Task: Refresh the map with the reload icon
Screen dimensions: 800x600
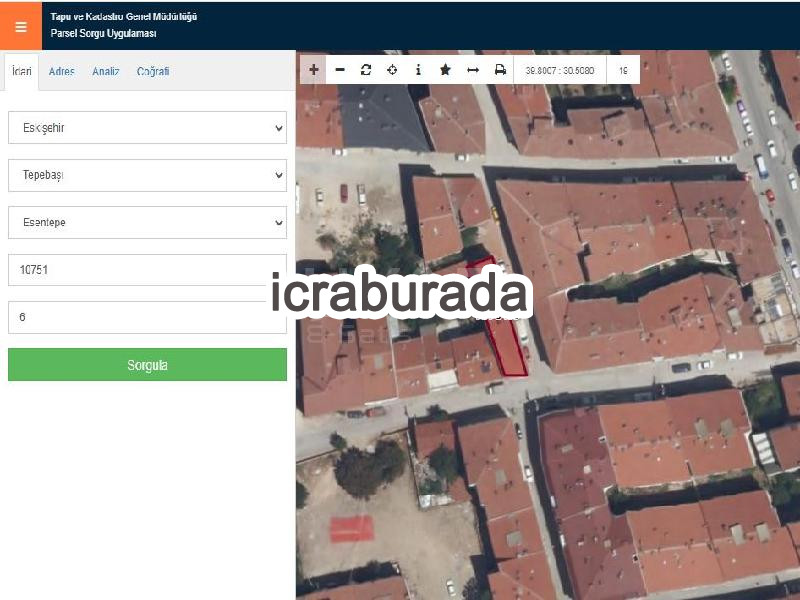Action: coord(366,70)
